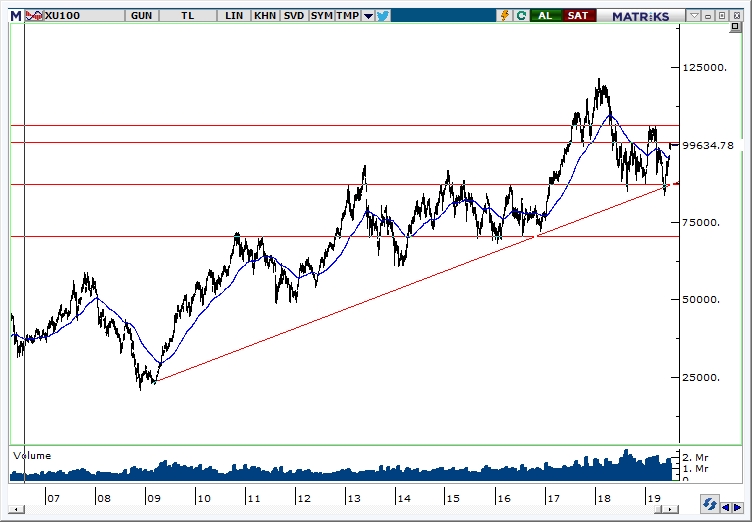
Task: Click the 125000 price axis label
Action: 705,68
